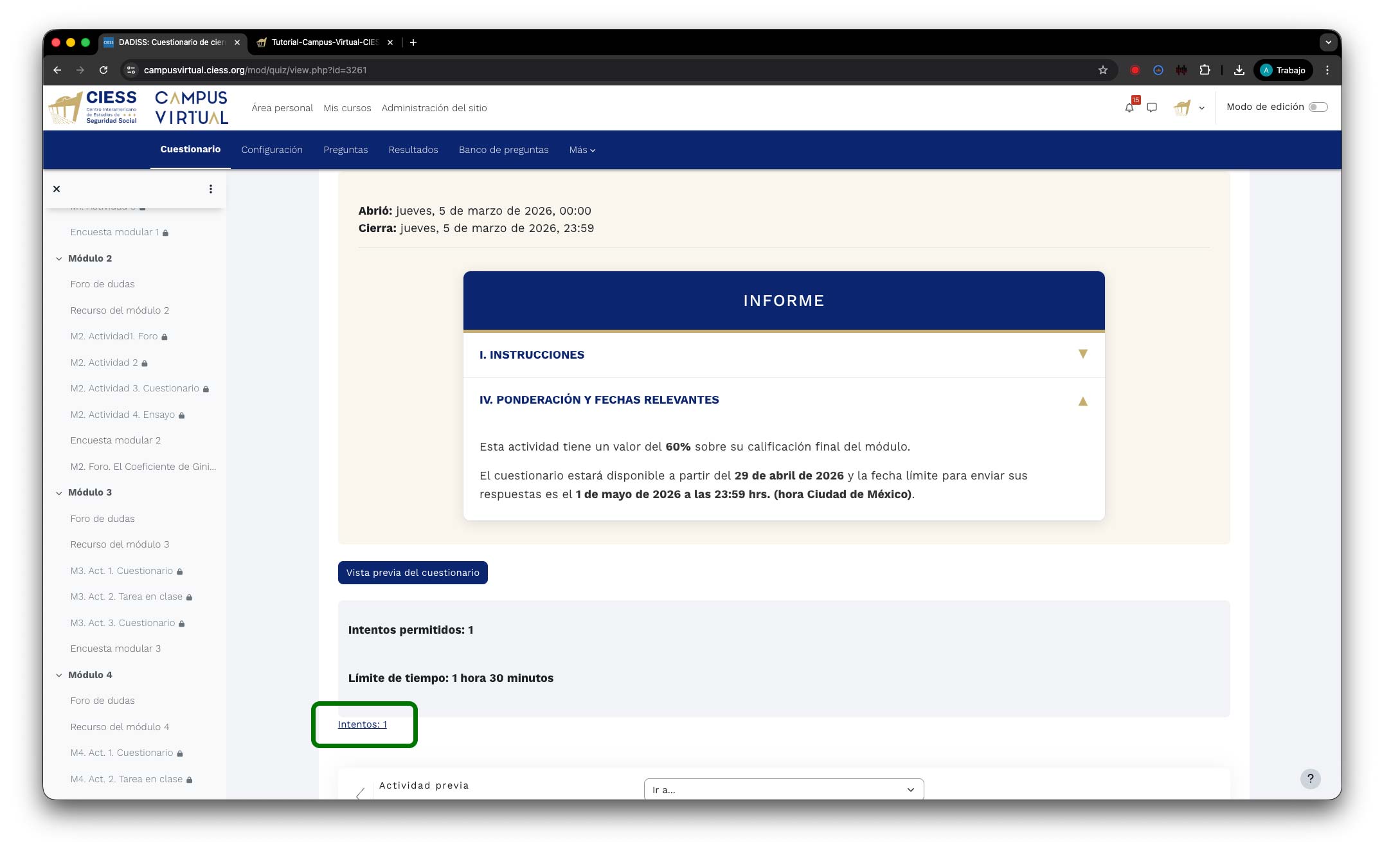Click the help question mark button
Image resolution: width=1400 pixels, height=842 pixels.
tap(1310, 778)
